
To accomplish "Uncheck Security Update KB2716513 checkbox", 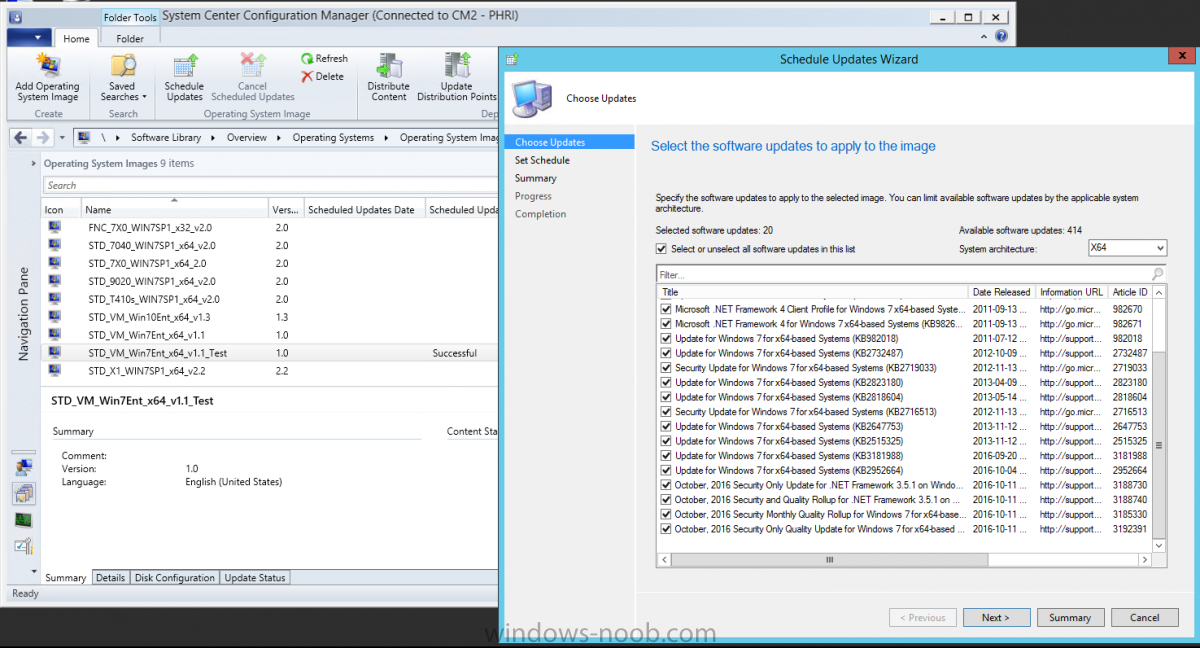I will click(666, 412).
